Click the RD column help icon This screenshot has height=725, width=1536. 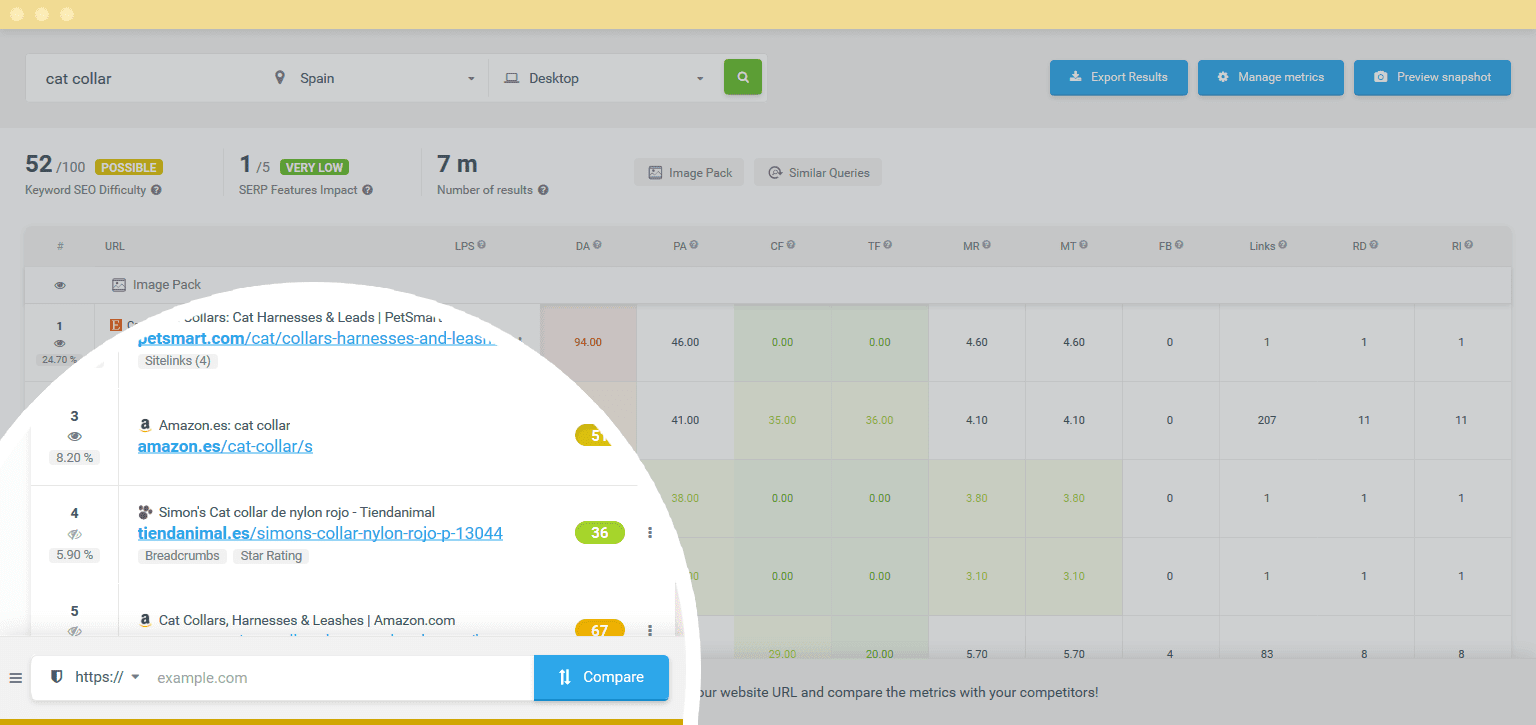1374,245
